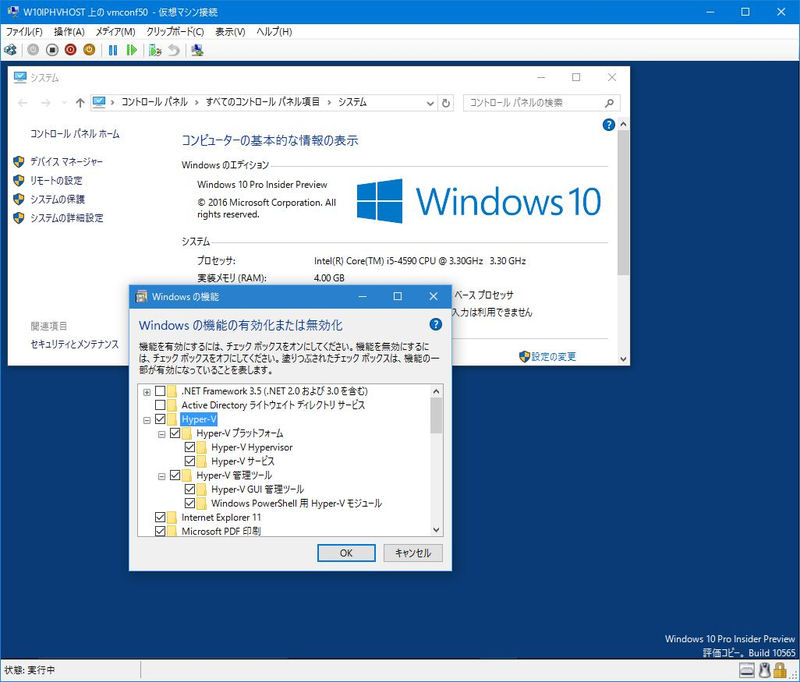Image resolution: width=800 pixels, height=682 pixels.
Task: Open the クリップボード(C) menu
Action: point(175,32)
